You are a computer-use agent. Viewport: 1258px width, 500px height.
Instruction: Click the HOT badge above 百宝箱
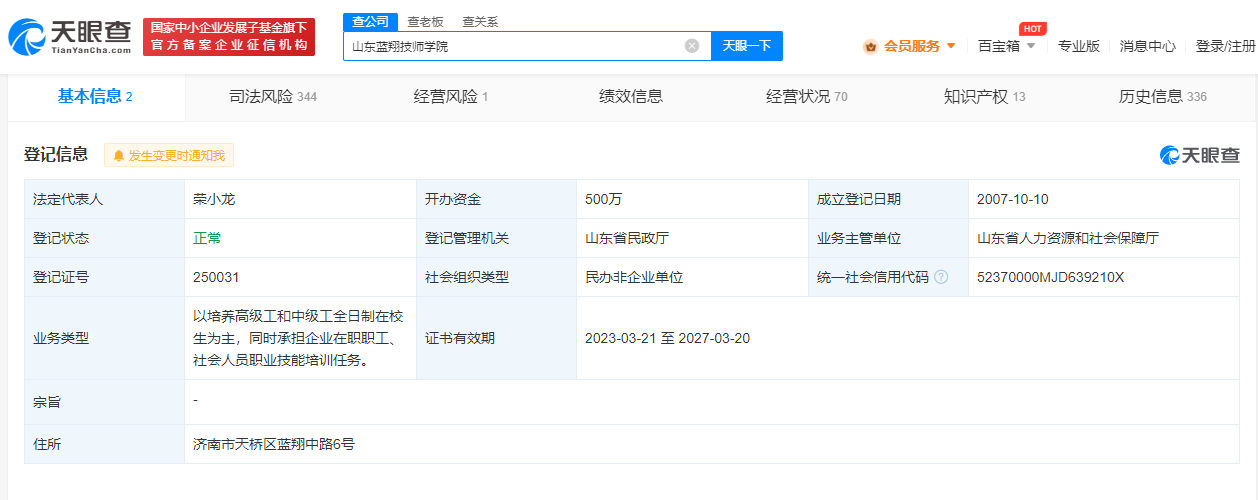1033,28
